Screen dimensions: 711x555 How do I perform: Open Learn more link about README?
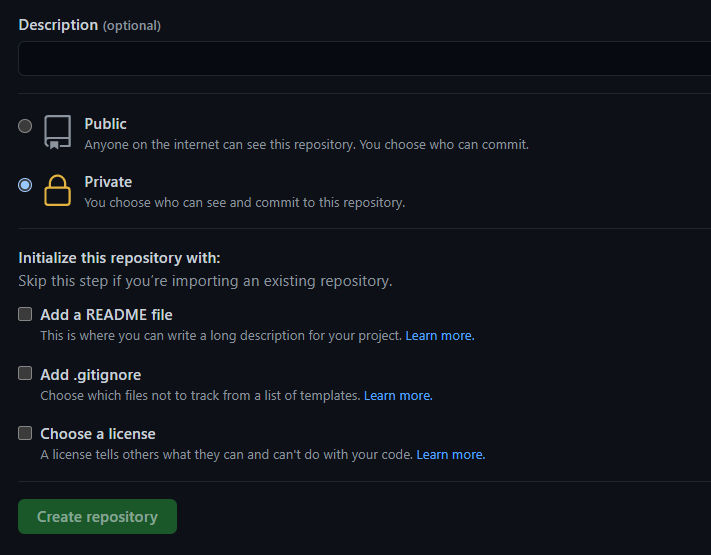tap(440, 336)
